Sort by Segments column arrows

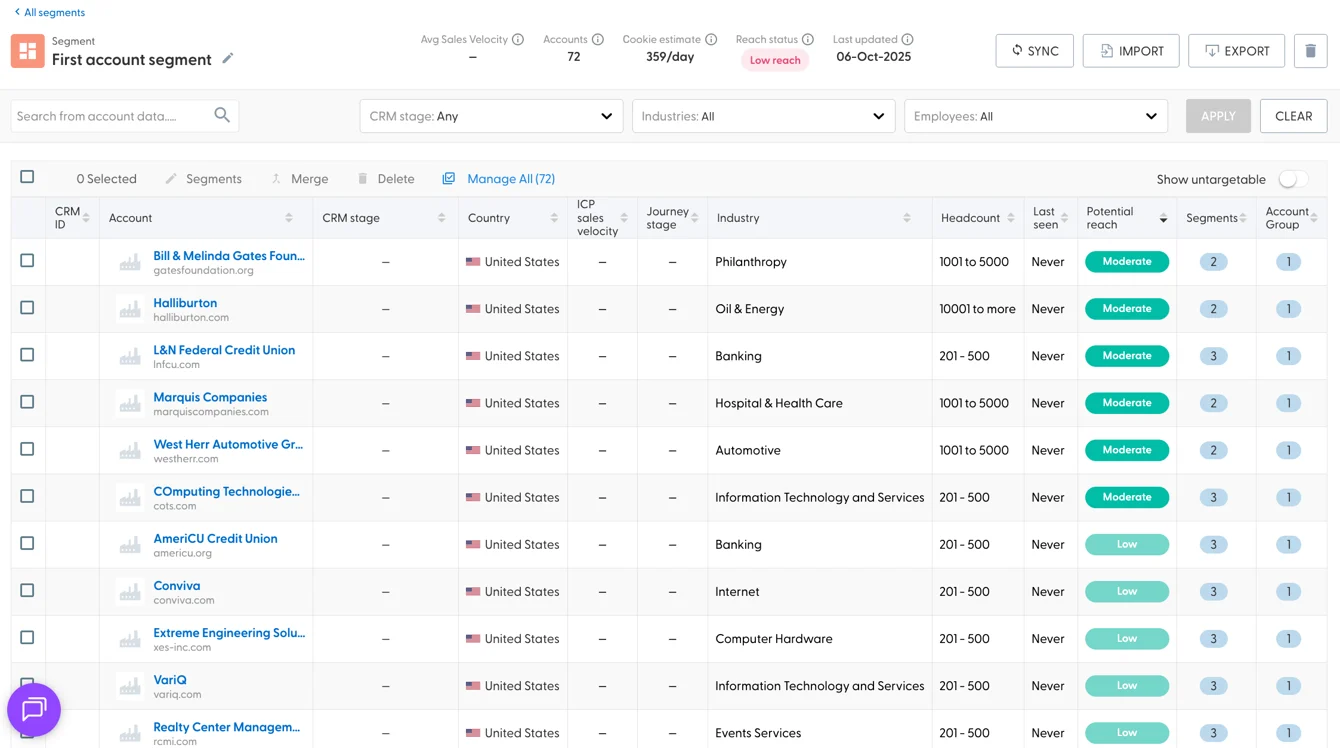coord(1243,218)
